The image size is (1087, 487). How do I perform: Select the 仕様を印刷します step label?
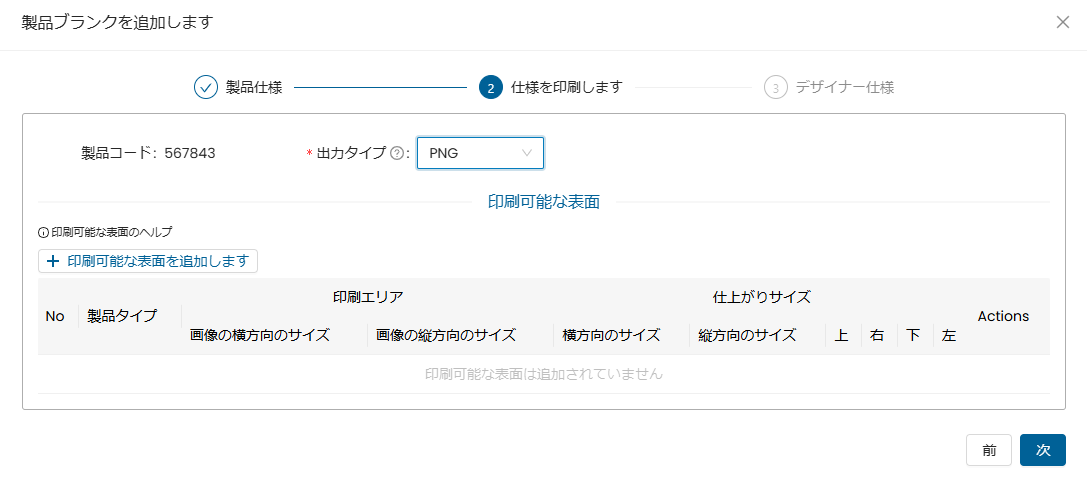click(566, 87)
